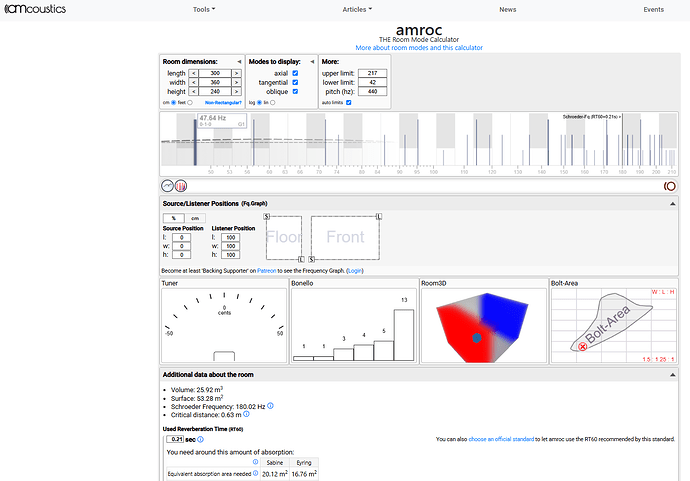
Task: Click the Listener Position h field
Action: coord(231,255)
